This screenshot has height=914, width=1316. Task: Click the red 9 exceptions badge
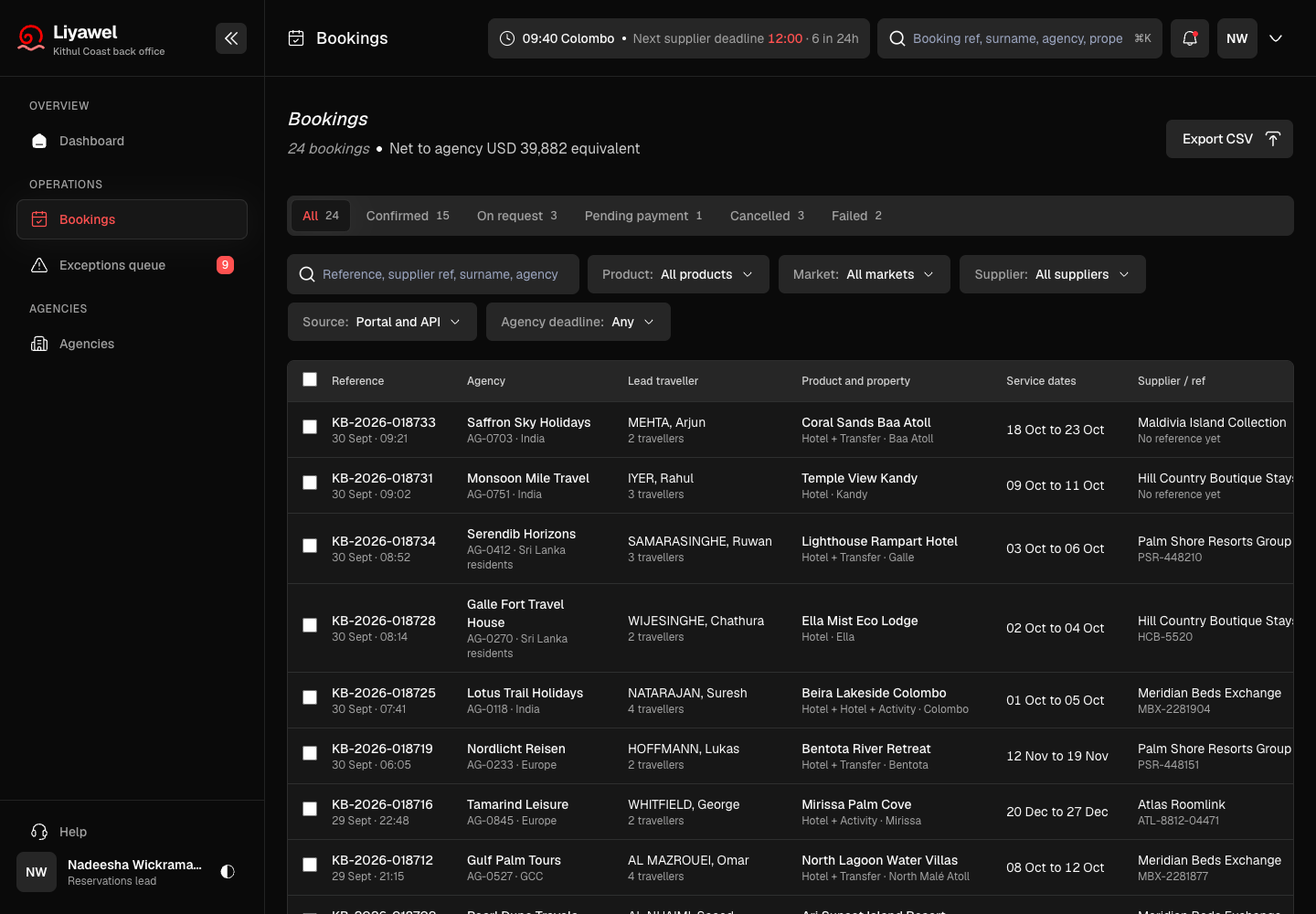coord(225,265)
